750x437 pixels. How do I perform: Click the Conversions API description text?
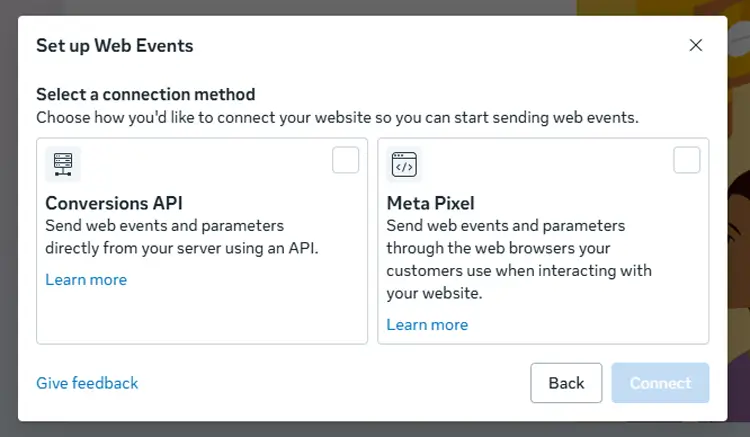coord(182,237)
